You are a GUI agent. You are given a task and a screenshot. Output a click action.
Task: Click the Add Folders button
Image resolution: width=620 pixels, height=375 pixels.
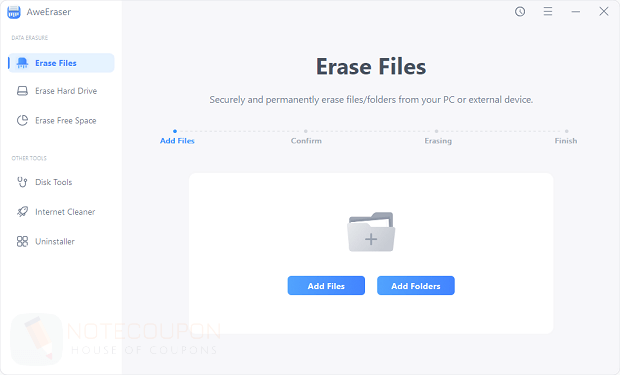pyautogui.click(x=416, y=286)
